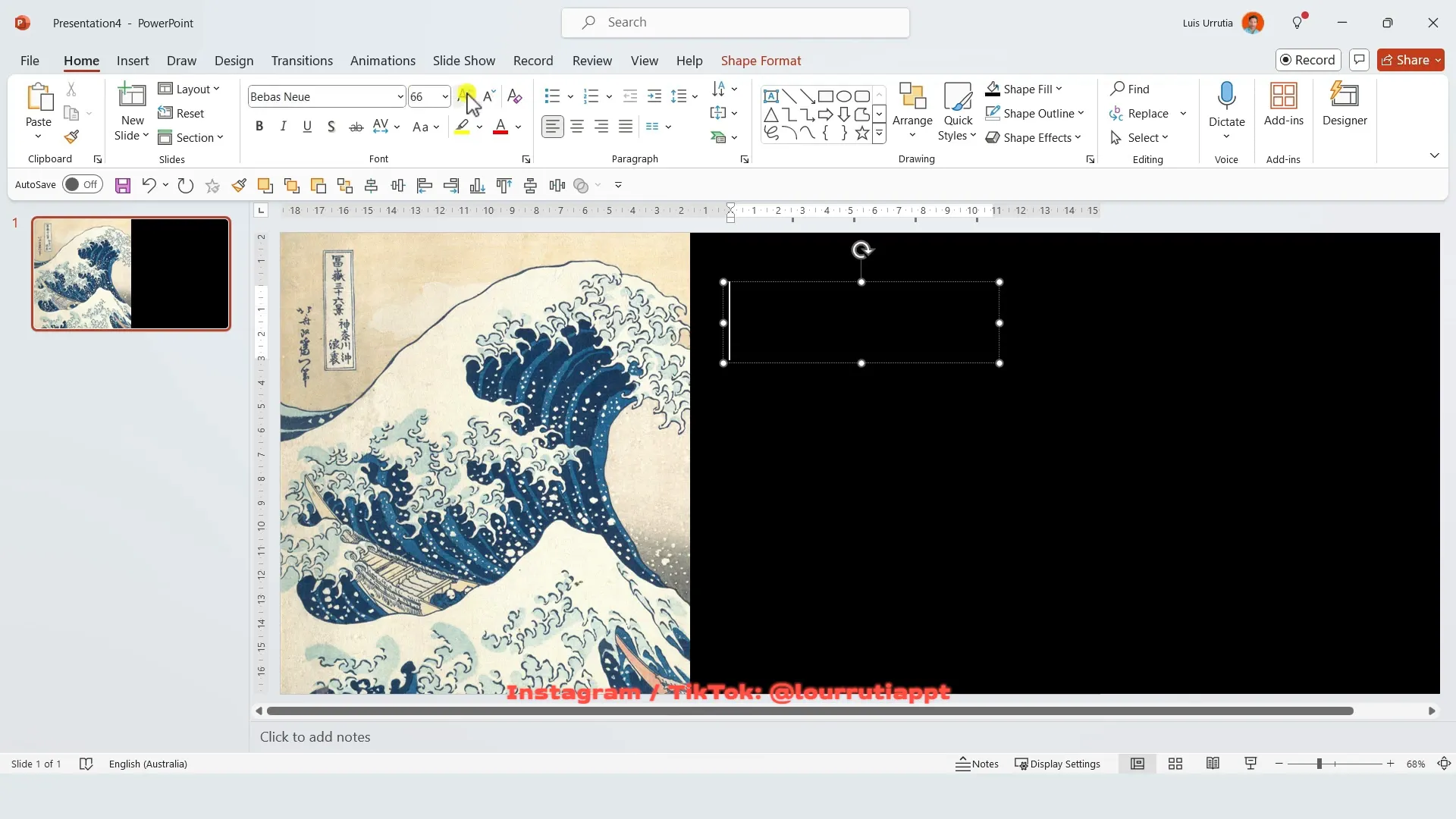The width and height of the screenshot is (1456, 819).
Task: Toggle Bold formatting
Action: [x=259, y=127]
